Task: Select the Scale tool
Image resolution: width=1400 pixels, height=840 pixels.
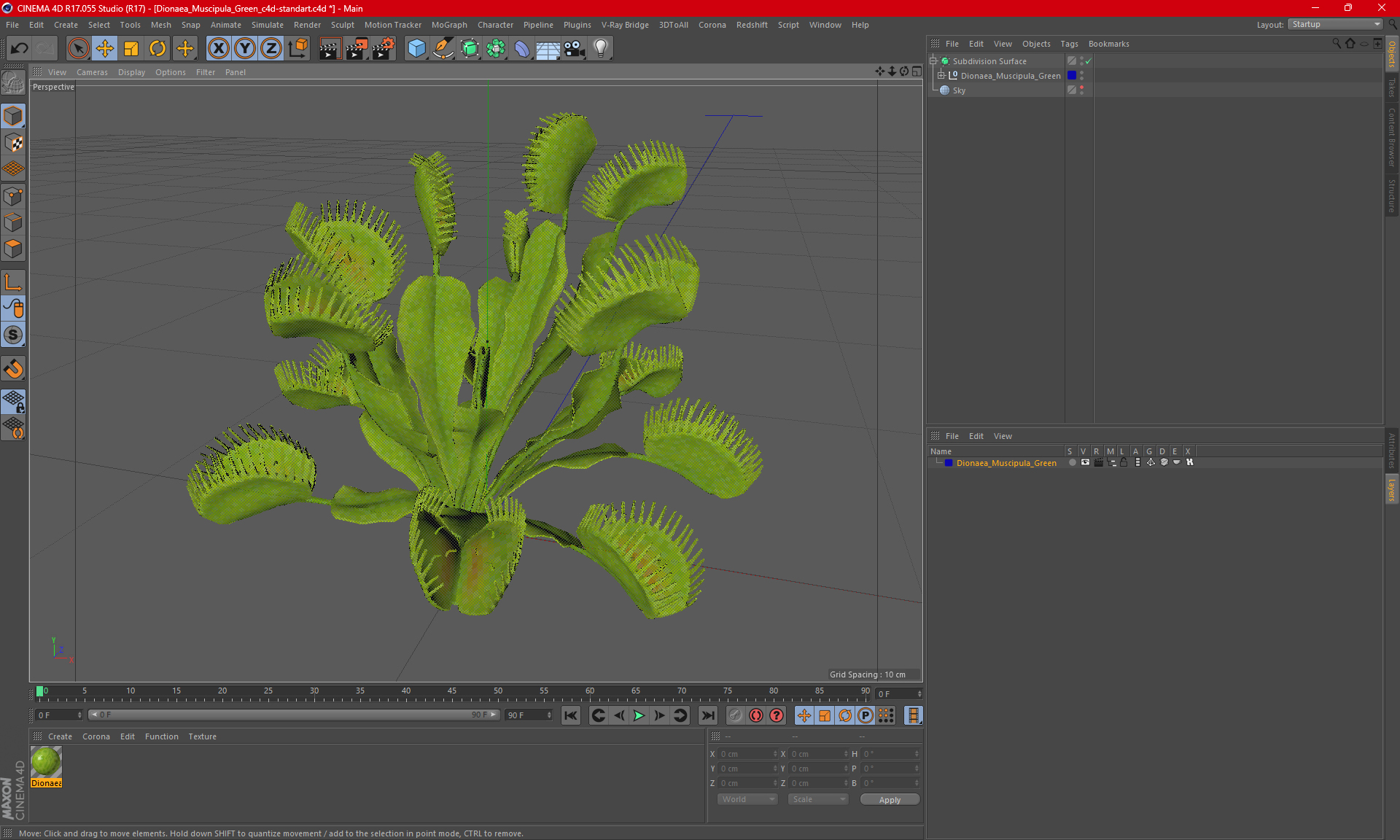Action: tap(131, 48)
